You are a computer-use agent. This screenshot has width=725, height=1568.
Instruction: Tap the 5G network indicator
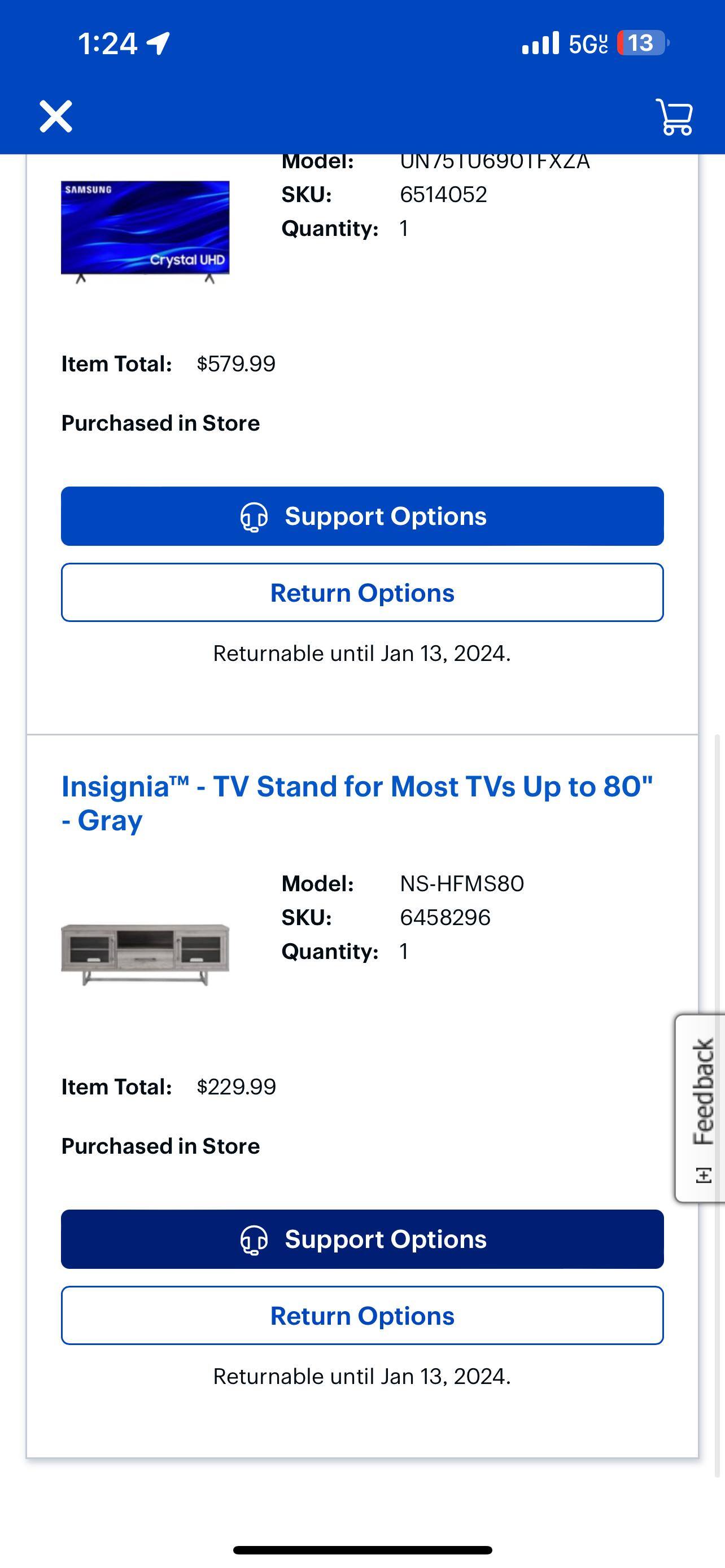point(587,44)
